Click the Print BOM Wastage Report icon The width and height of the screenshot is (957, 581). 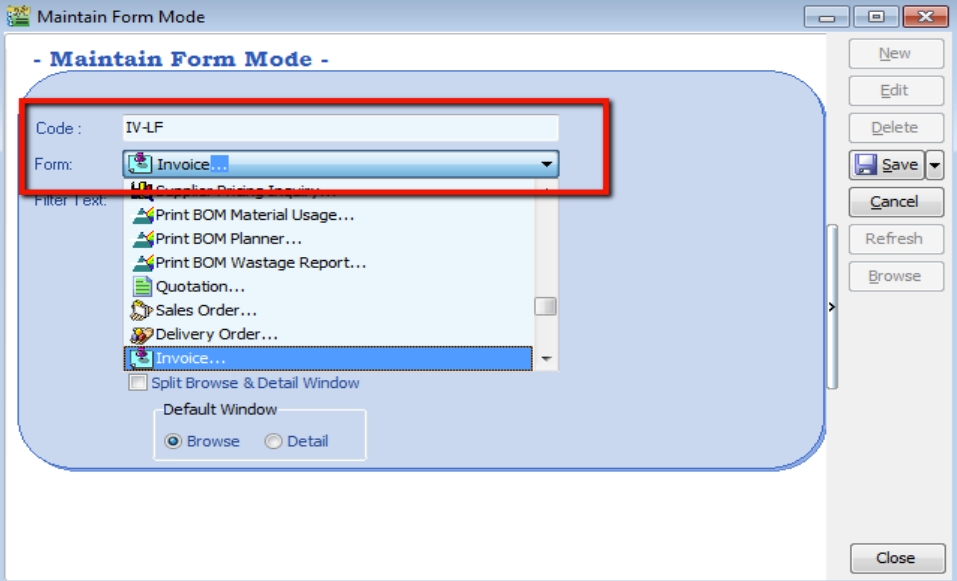142,262
